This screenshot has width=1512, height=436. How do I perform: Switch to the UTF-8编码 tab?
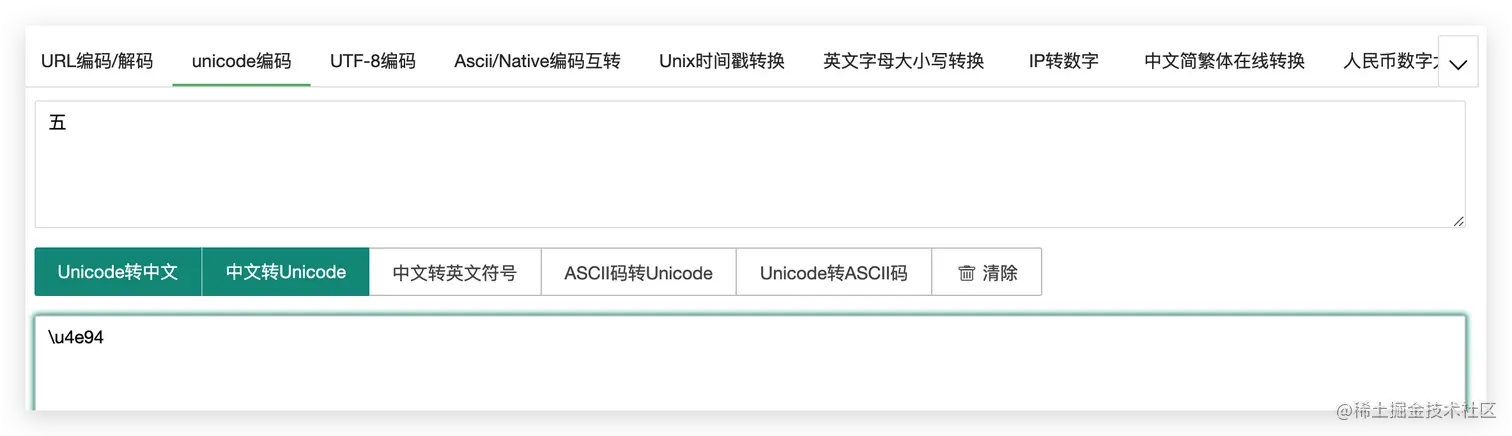click(372, 61)
